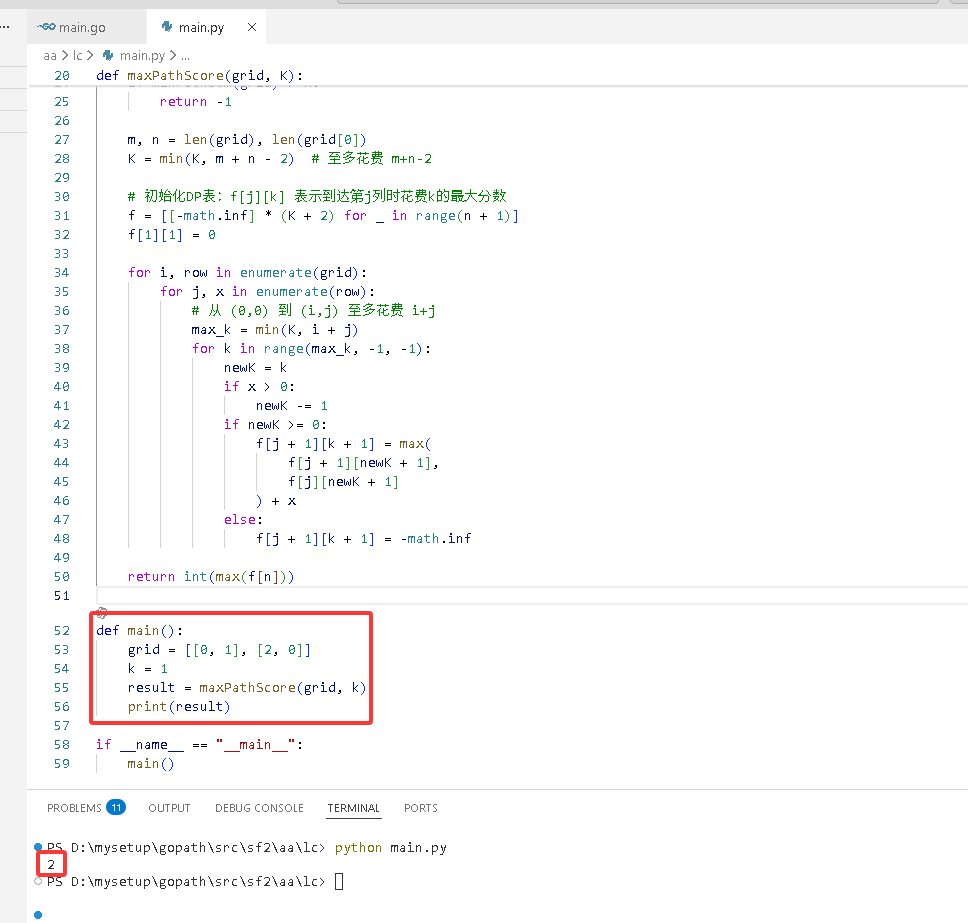This screenshot has height=923, width=968.
Task: Click the 'python main.py' terminal command
Action: [391, 848]
